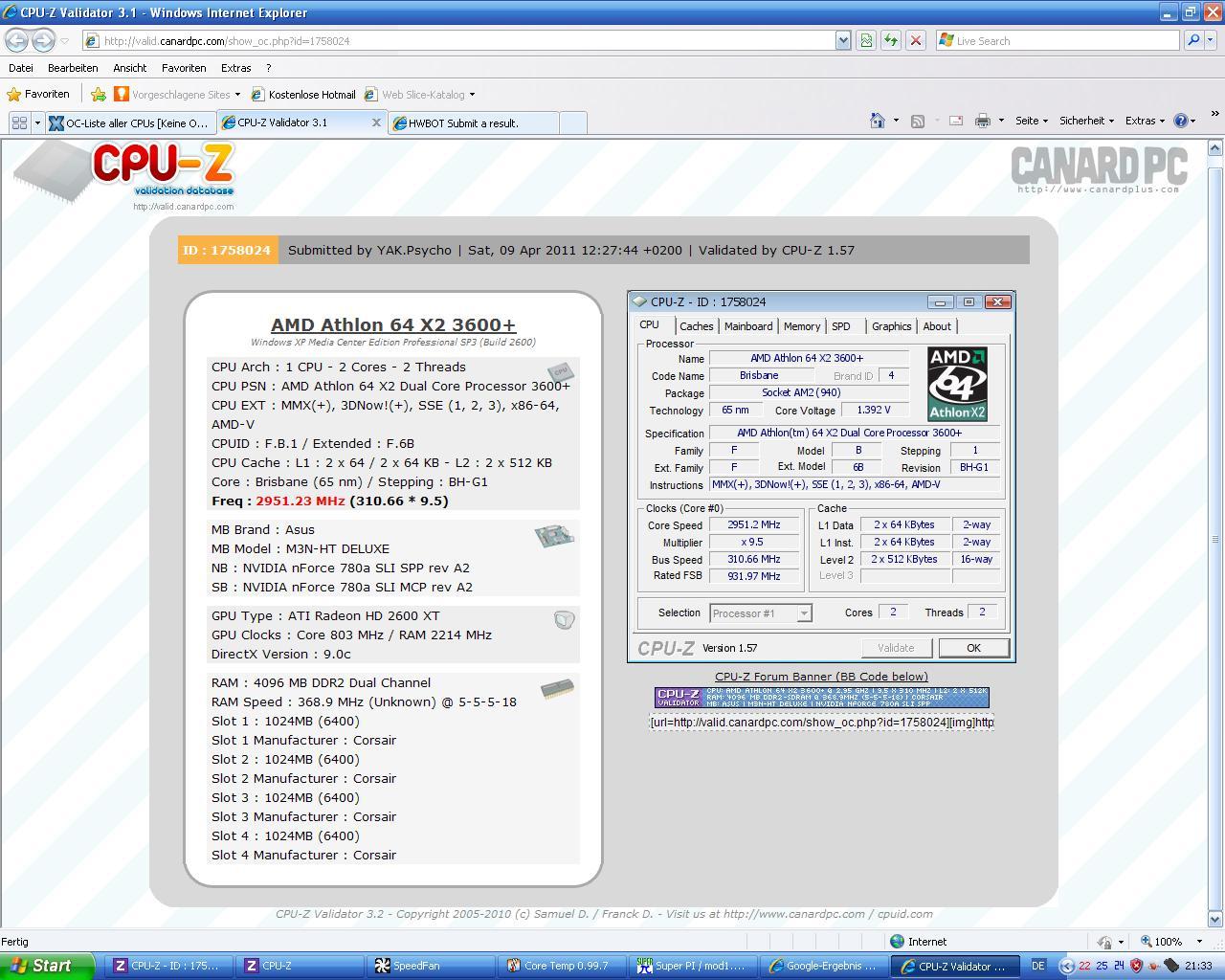
Task: Select the Memory tab in the CPU-Z image
Action: click(801, 326)
